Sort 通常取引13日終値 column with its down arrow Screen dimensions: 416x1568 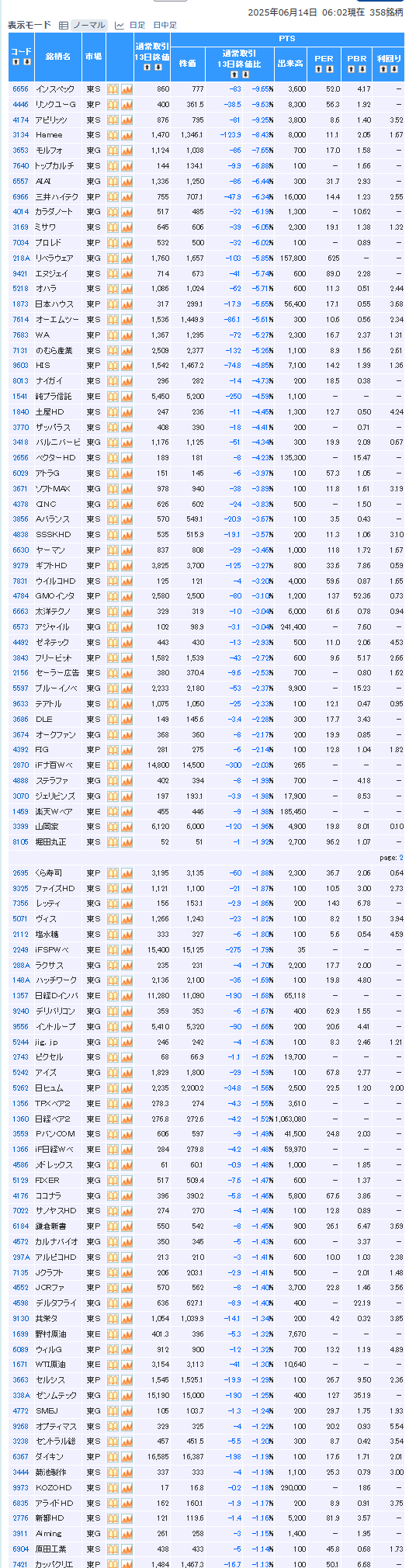(158, 68)
